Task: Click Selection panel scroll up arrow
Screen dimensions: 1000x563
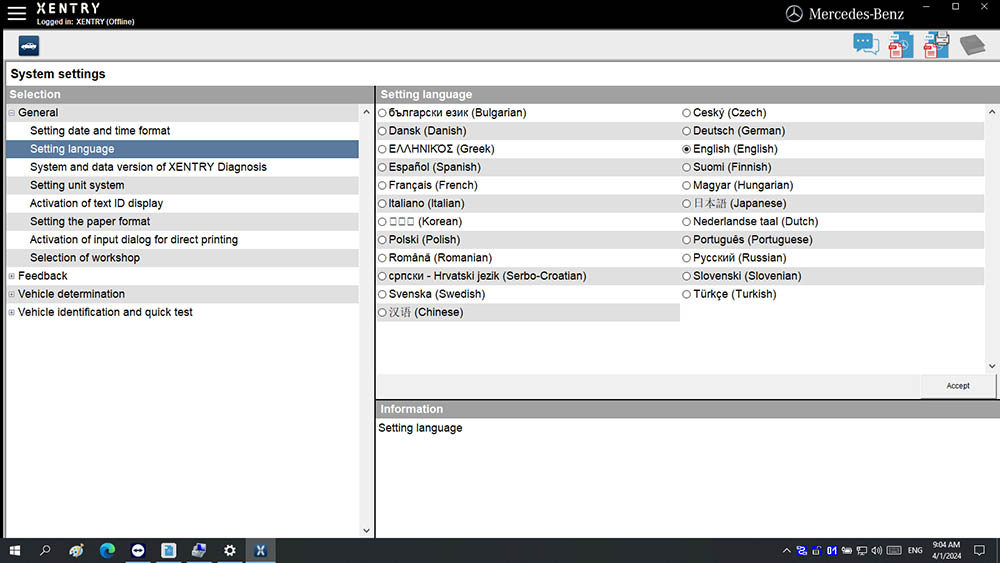Action: click(x=366, y=112)
